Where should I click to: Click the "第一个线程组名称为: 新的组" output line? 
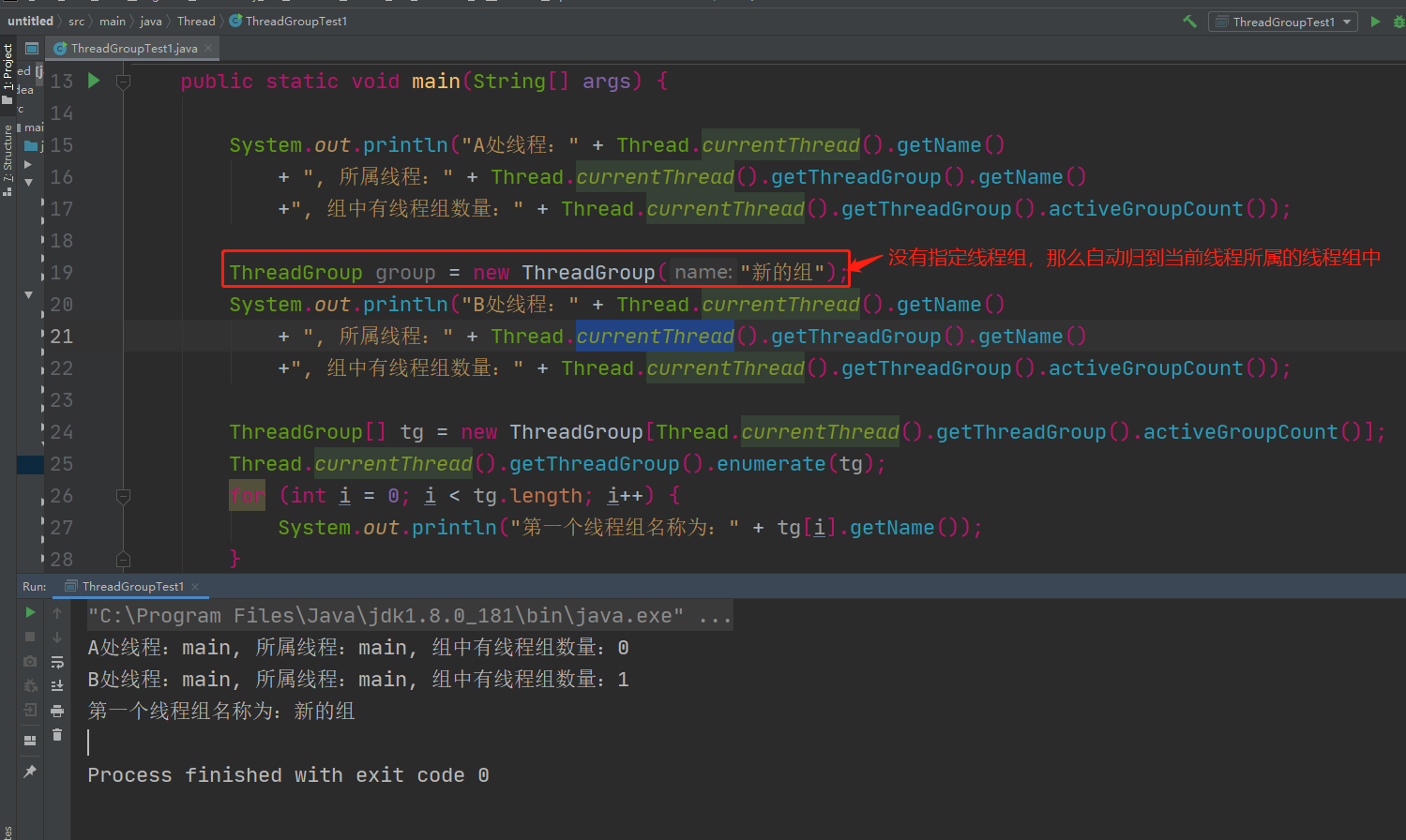pyautogui.click(x=221, y=712)
